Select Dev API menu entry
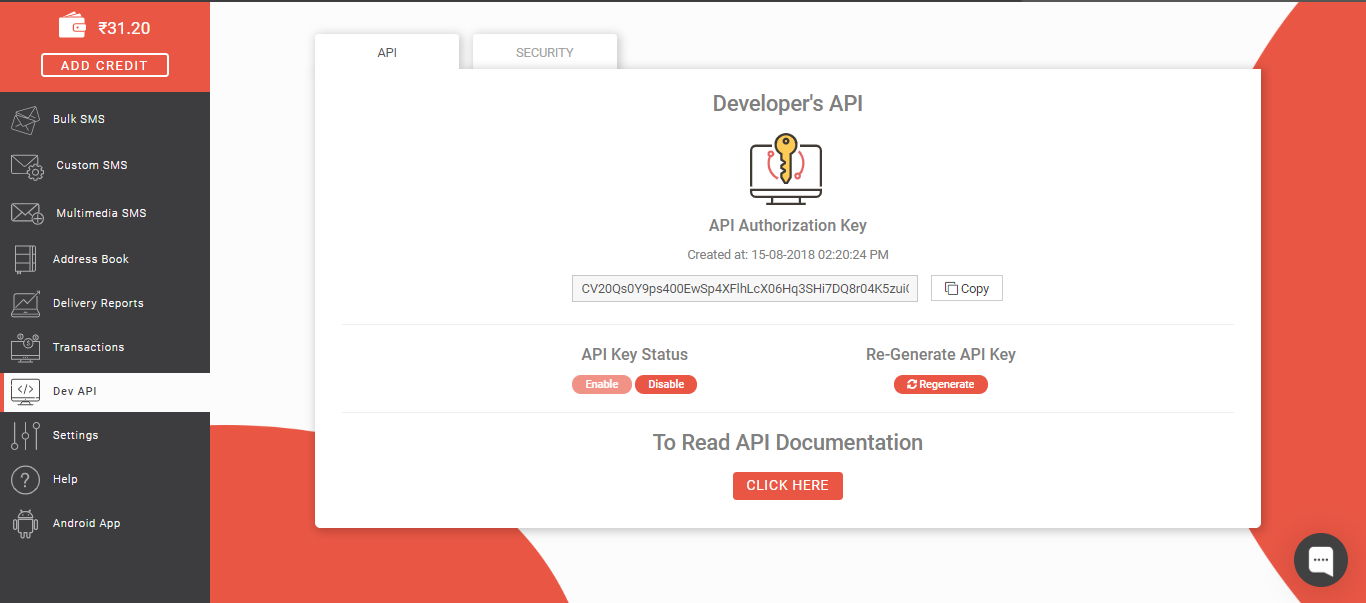 (x=105, y=391)
